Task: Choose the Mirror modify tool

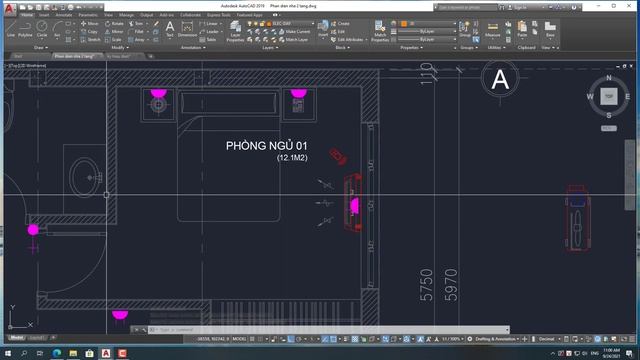Action: coord(114,31)
